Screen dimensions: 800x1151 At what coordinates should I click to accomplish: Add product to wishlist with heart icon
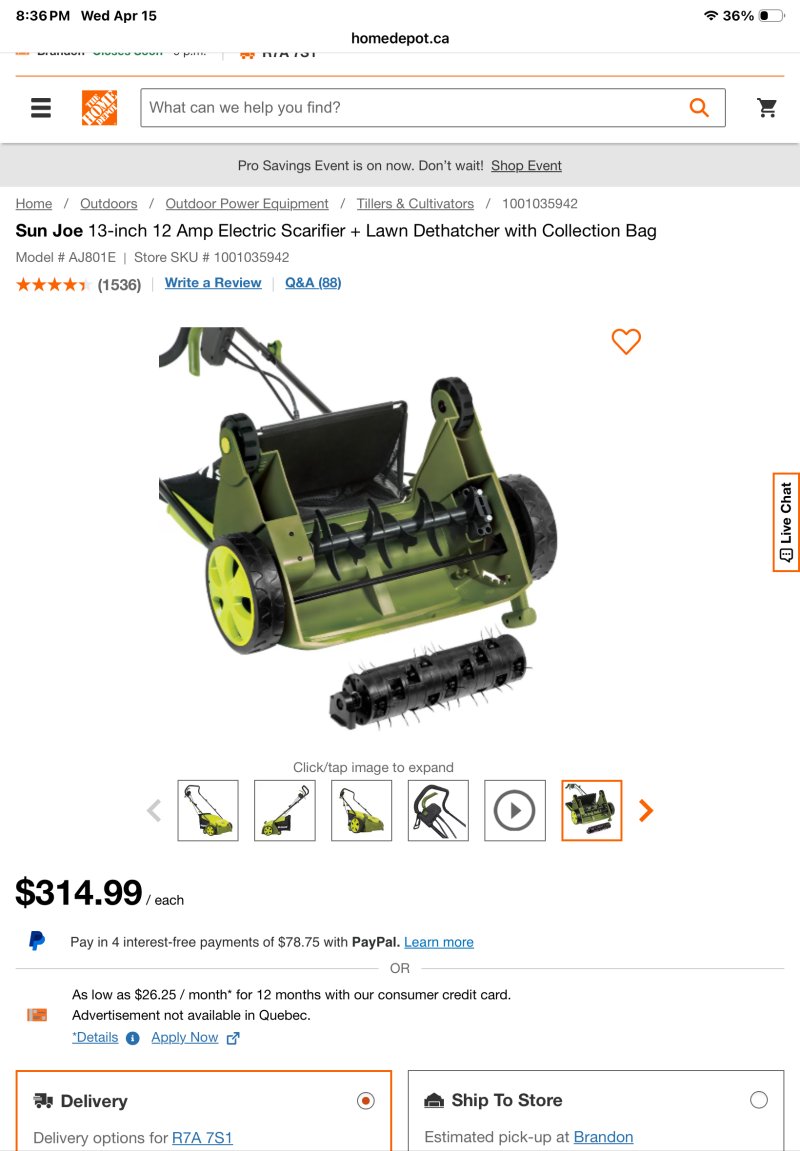point(626,341)
